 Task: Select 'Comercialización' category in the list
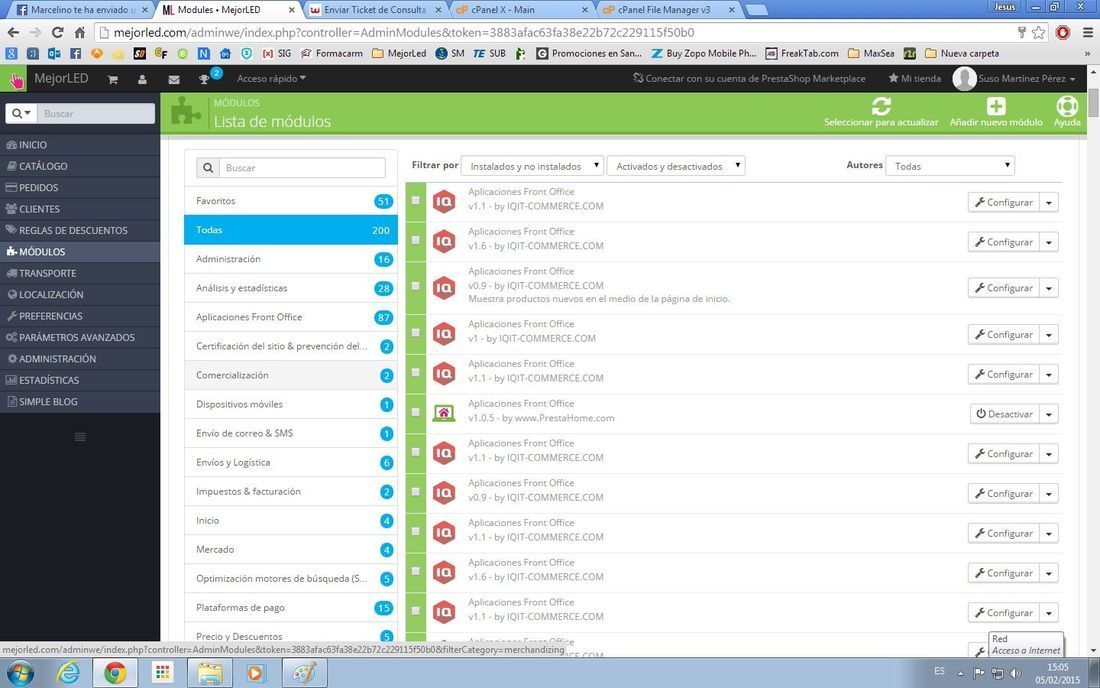[x=290, y=375]
